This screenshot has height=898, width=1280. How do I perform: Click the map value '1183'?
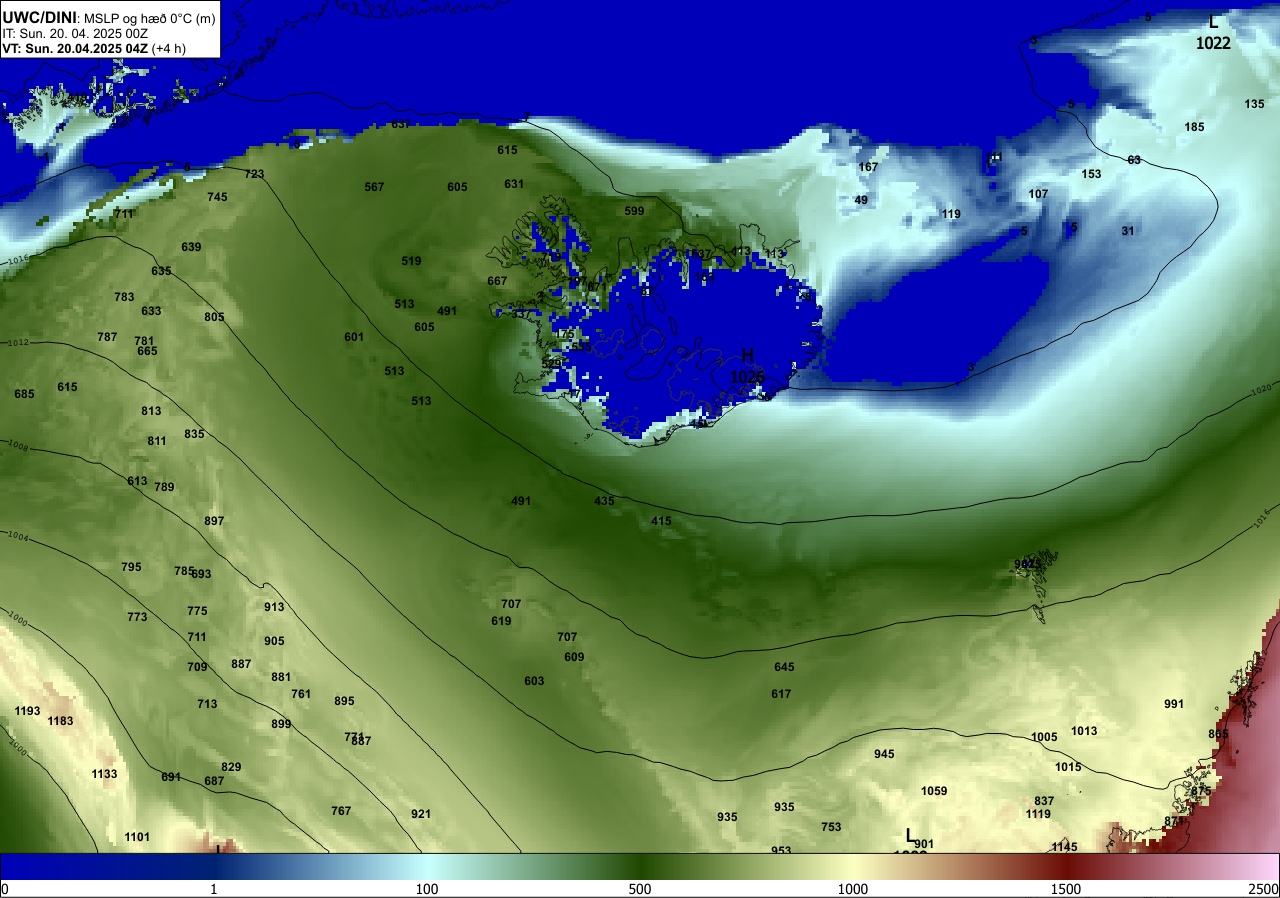pos(60,721)
